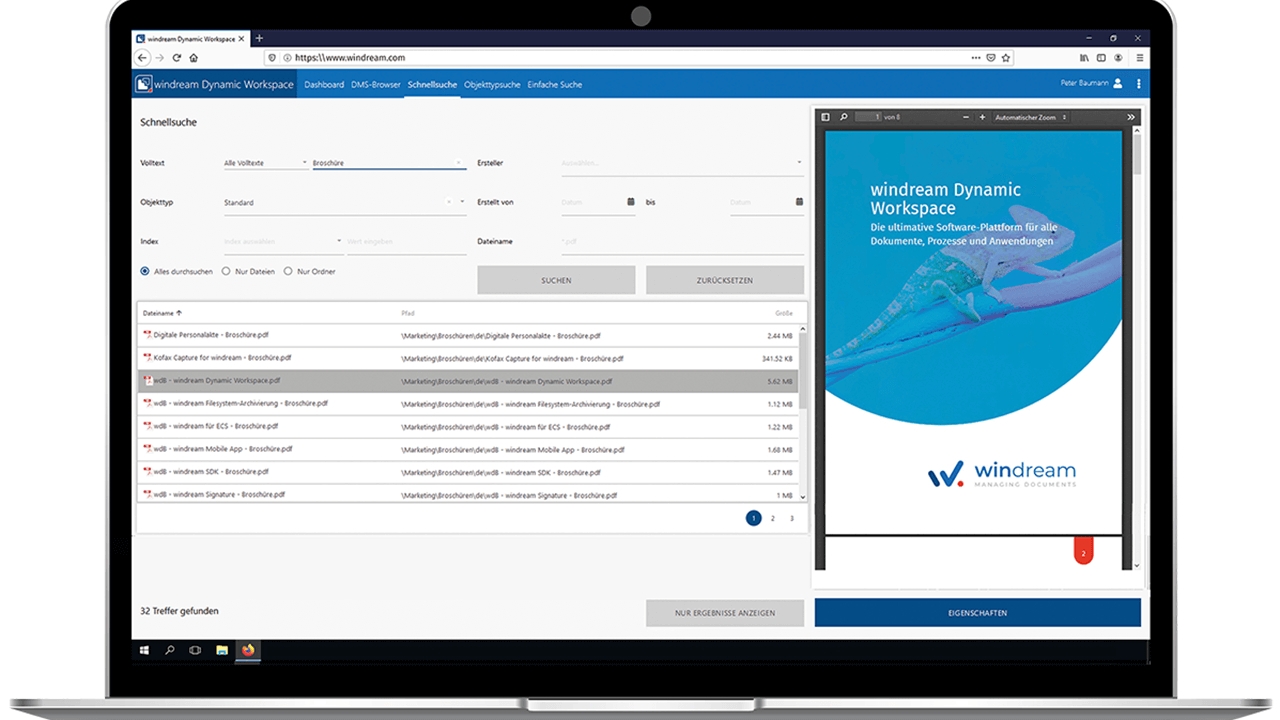Open the Dashboard tab
The width and height of the screenshot is (1280, 720).
[324, 84]
